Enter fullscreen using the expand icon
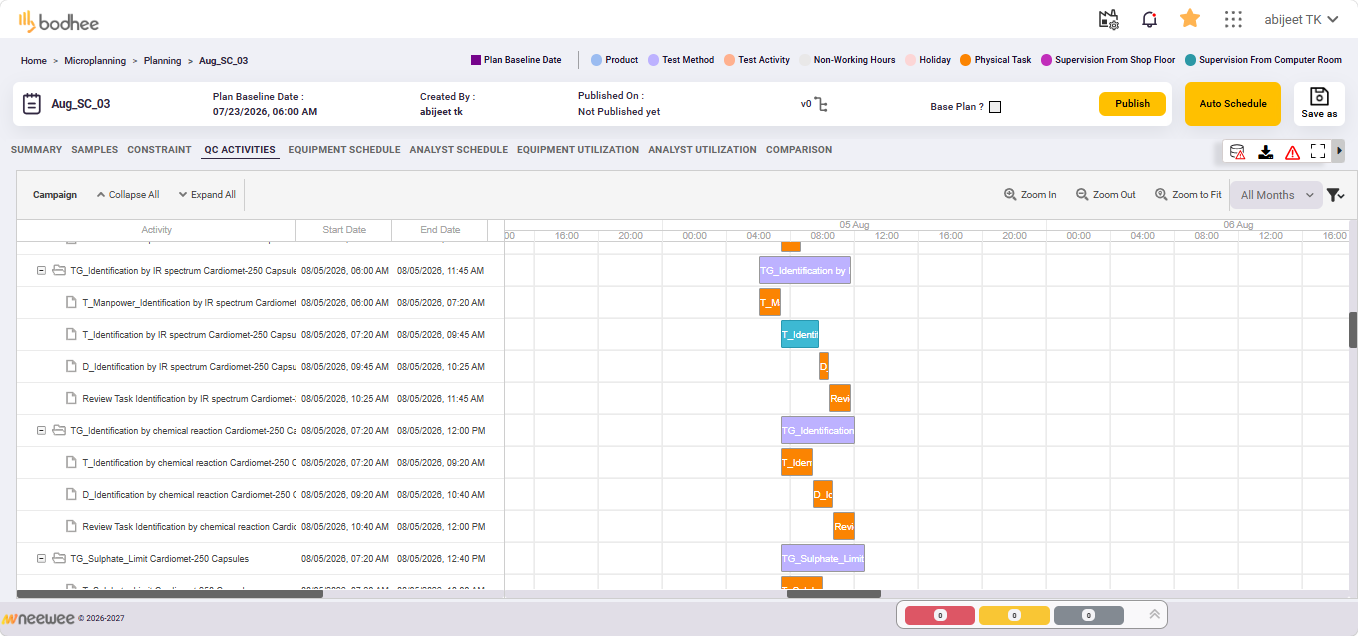The image size is (1358, 636). tap(1318, 152)
